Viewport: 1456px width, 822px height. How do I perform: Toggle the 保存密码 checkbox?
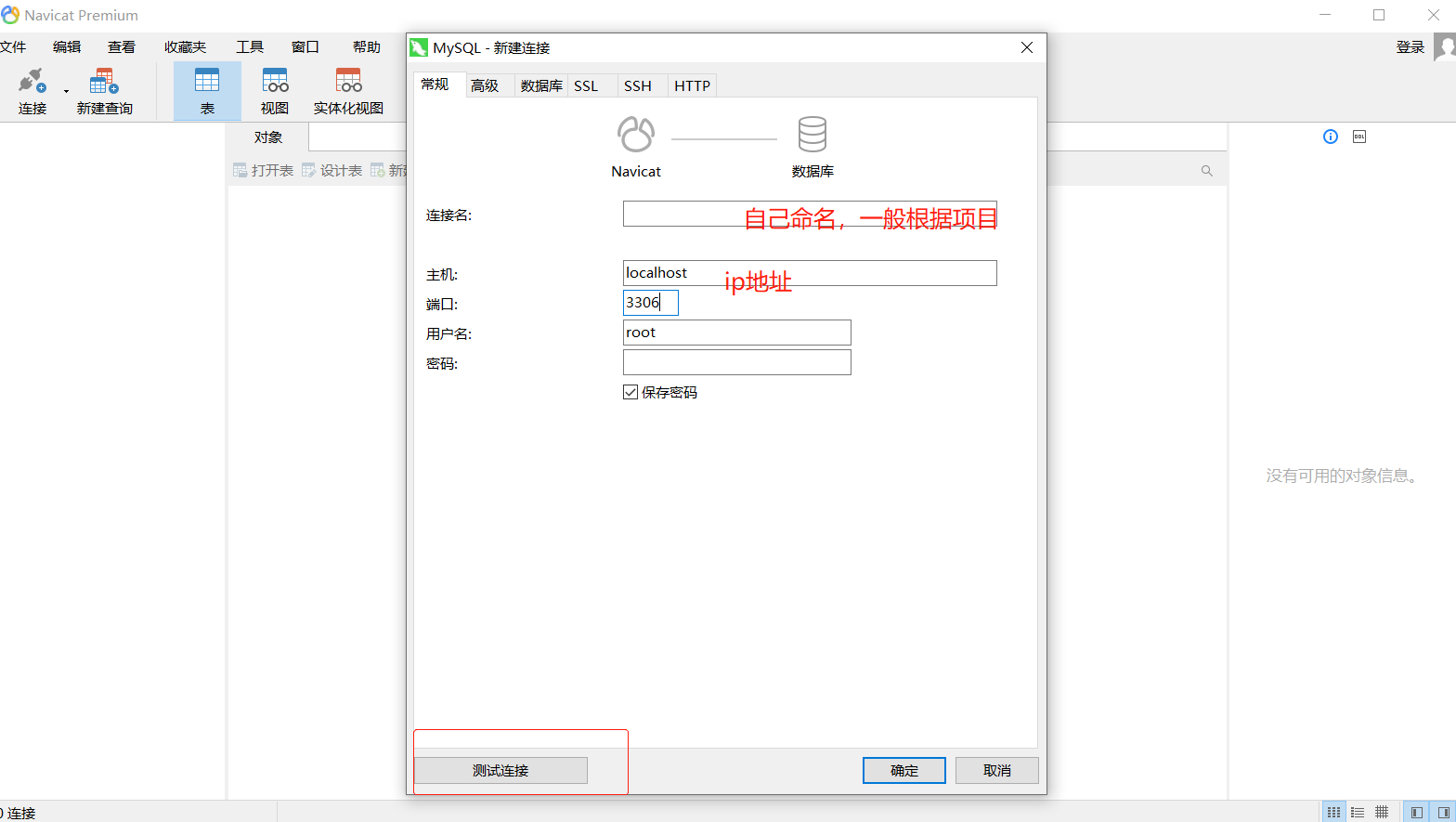630,392
